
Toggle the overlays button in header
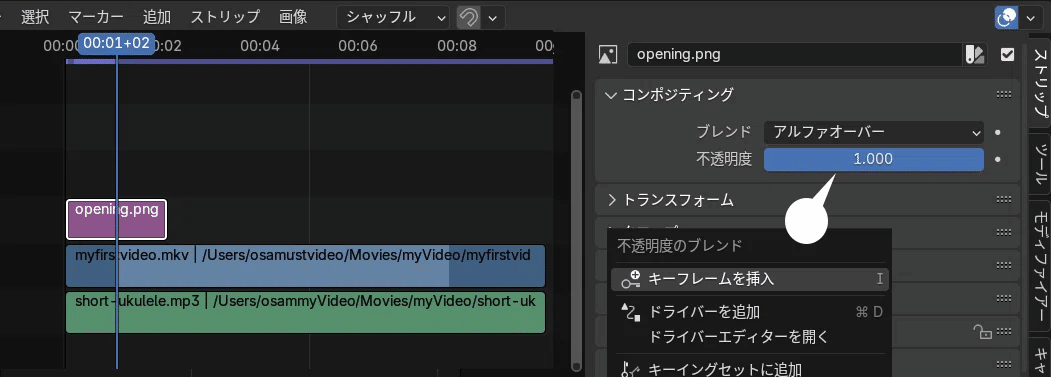[1007, 17]
